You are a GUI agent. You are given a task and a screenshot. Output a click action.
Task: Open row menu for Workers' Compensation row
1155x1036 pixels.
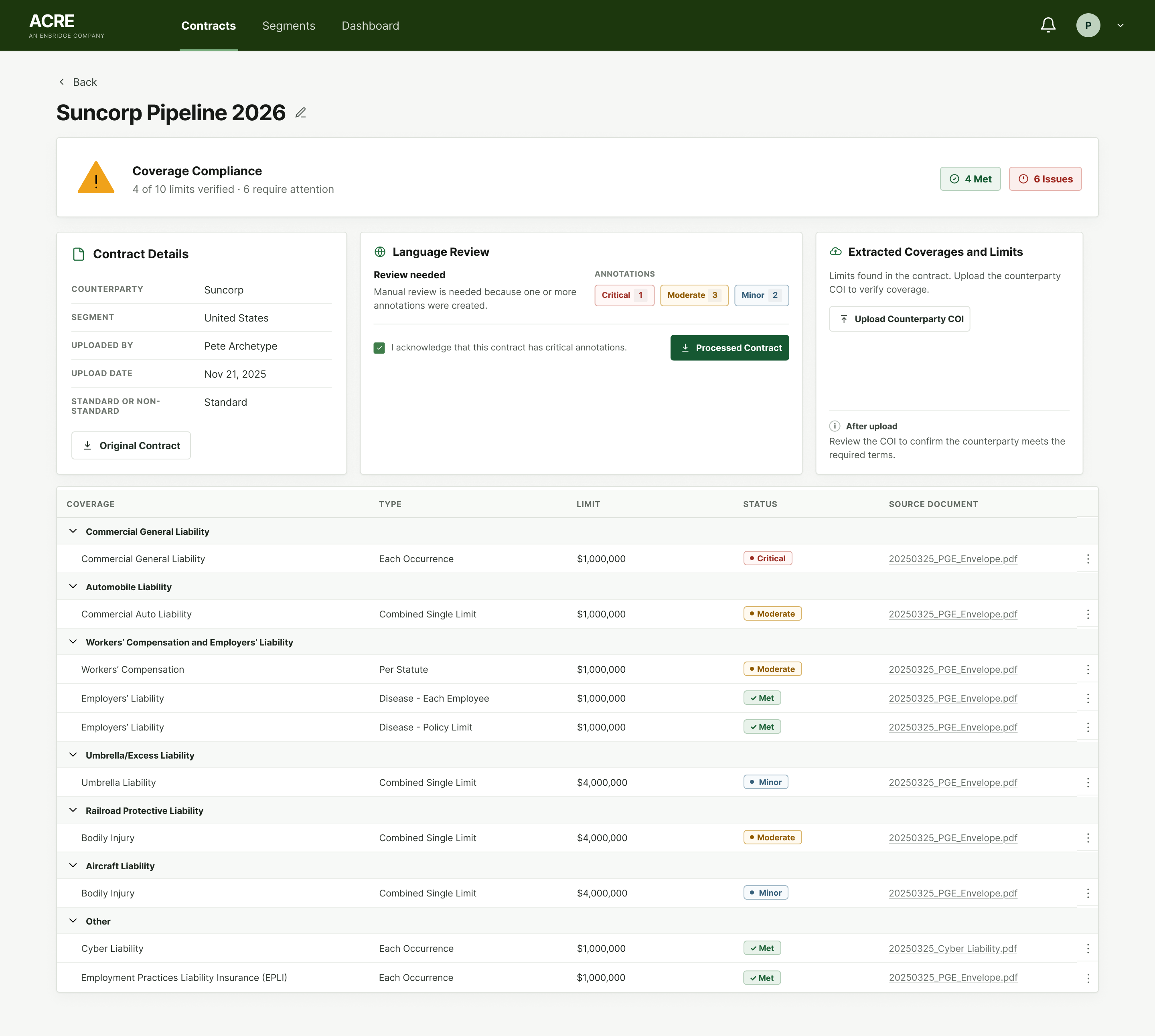tap(1088, 670)
